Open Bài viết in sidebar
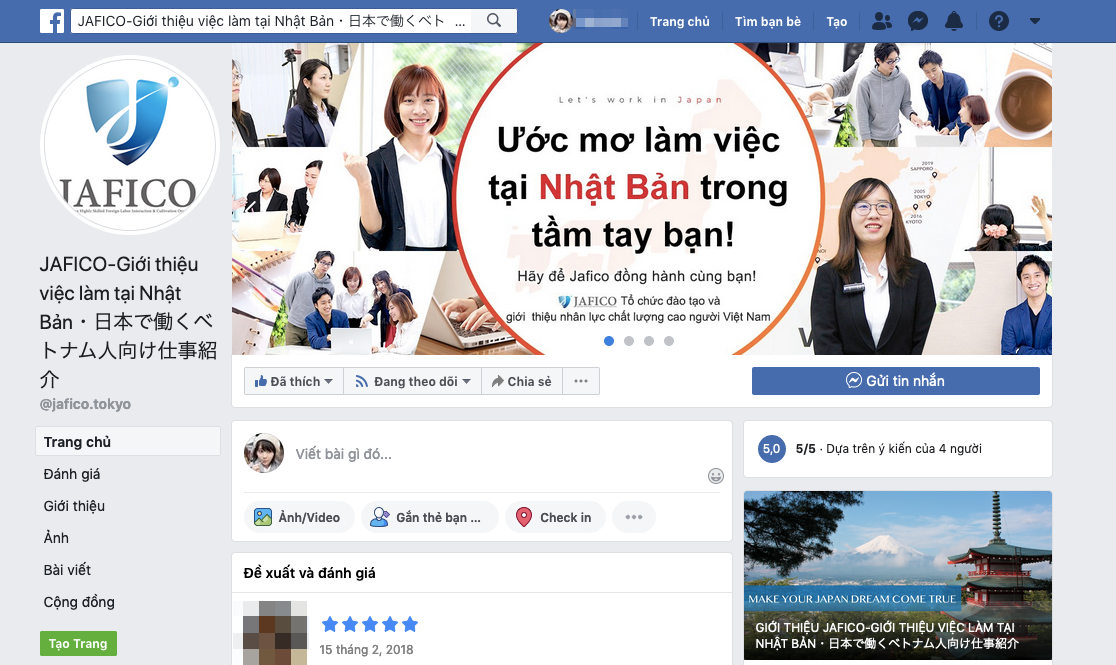 pyautogui.click(x=67, y=570)
